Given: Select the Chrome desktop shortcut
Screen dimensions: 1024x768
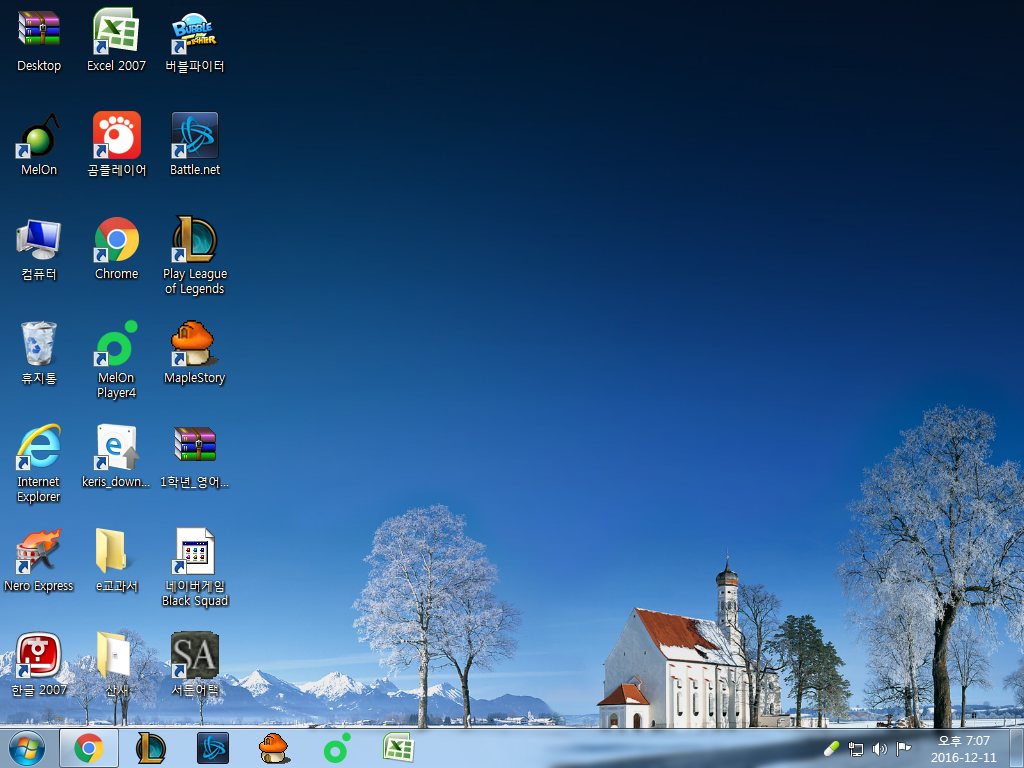Looking at the screenshot, I should tap(116, 239).
